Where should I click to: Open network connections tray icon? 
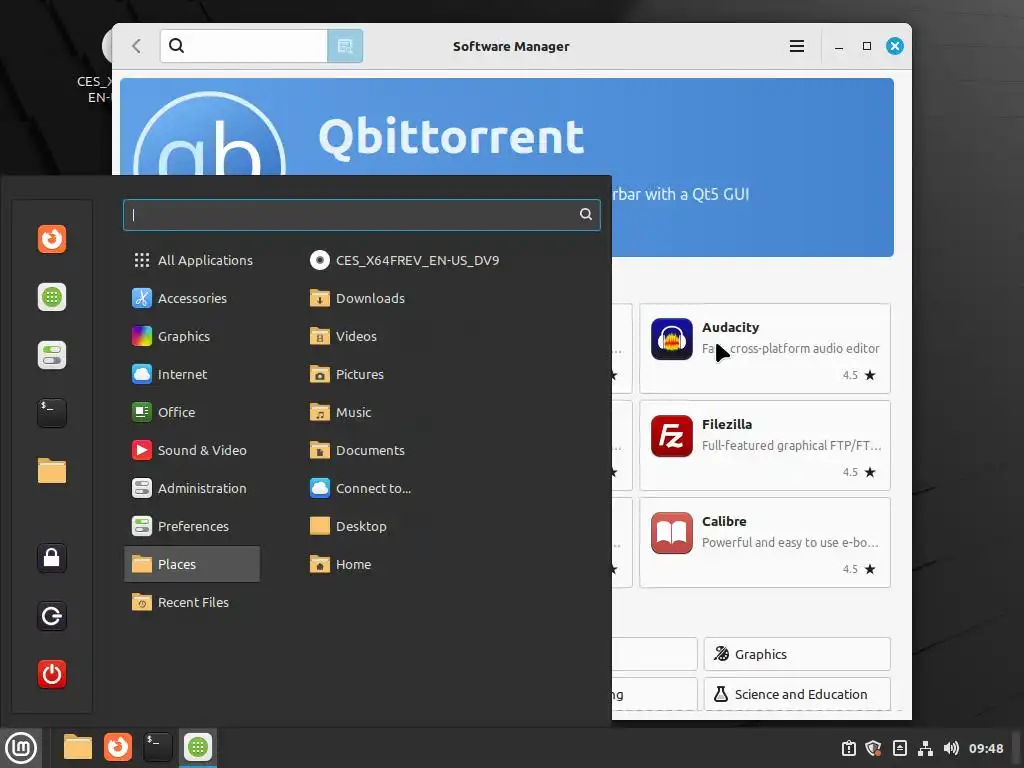(925, 748)
